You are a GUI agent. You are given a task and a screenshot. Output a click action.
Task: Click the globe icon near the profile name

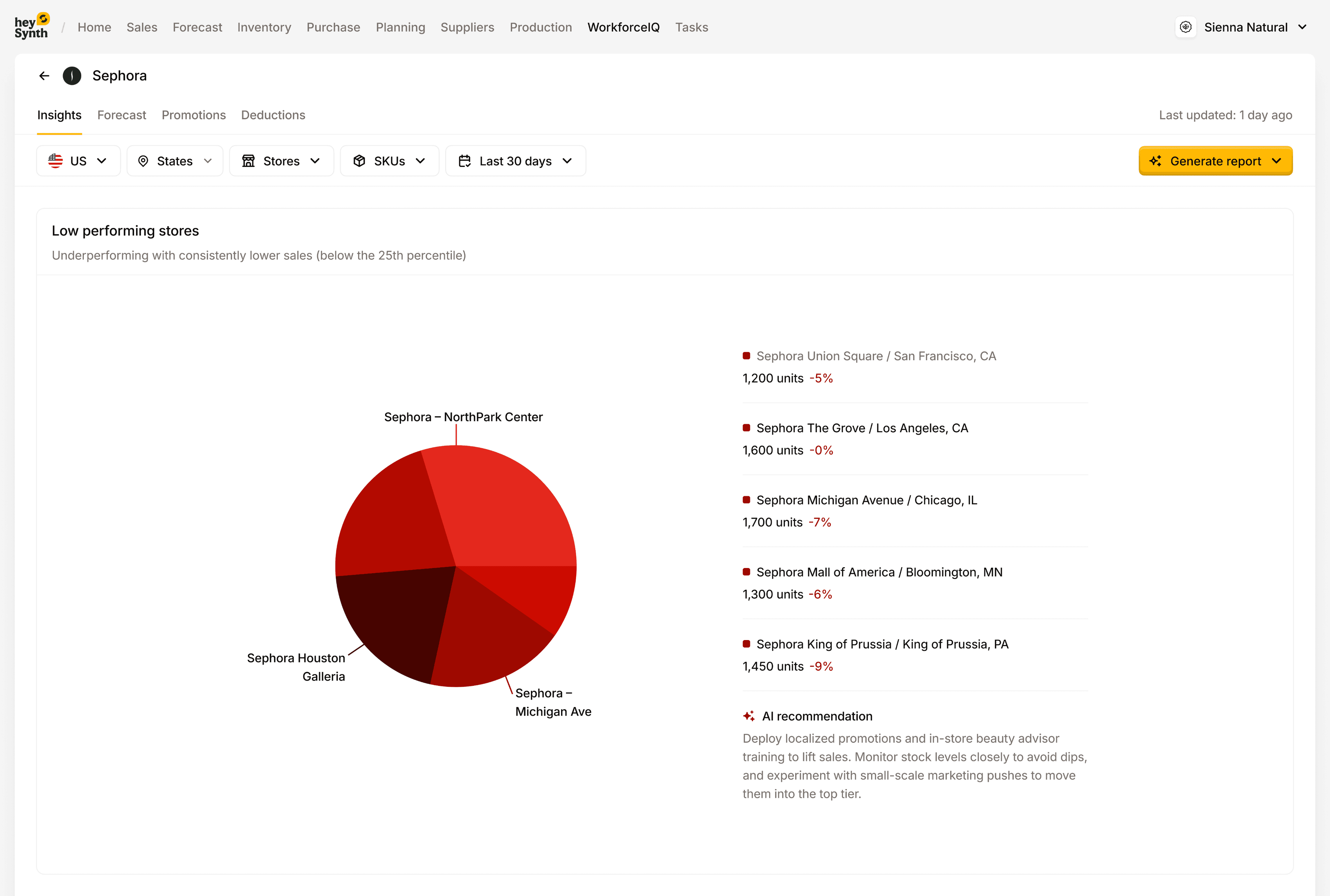tap(1187, 26)
